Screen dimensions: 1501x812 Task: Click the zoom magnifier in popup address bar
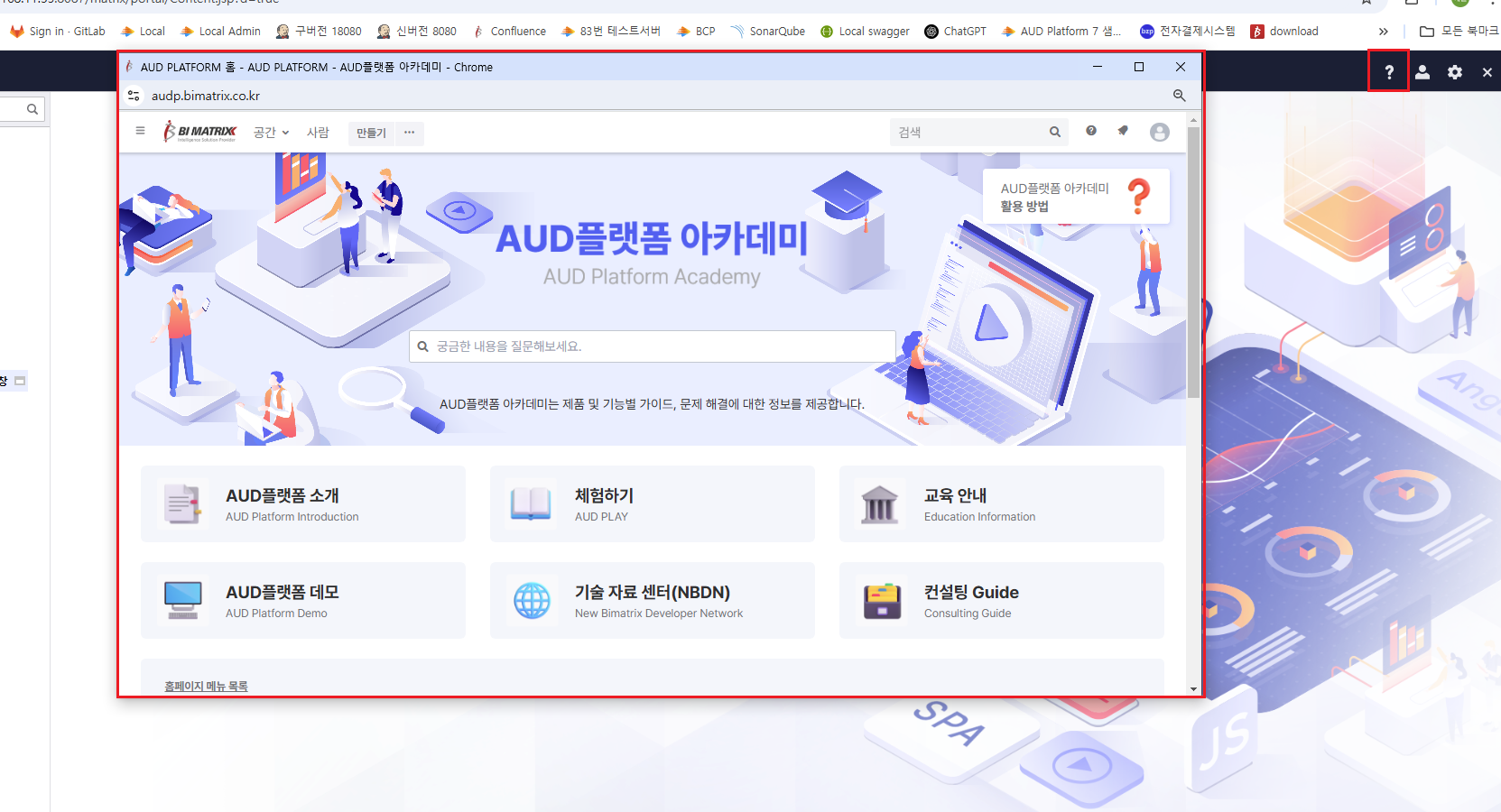coord(1179,96)
